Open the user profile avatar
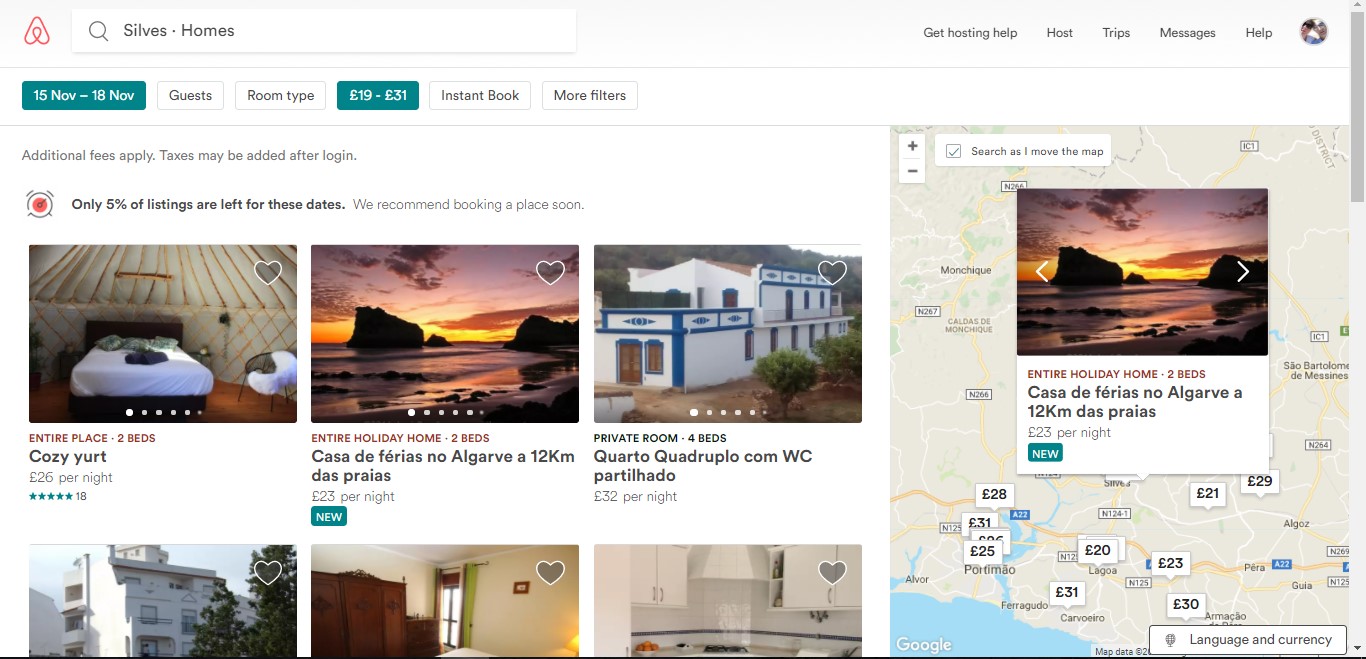This screenshot has height=659, width=1366. [1313, 32]
